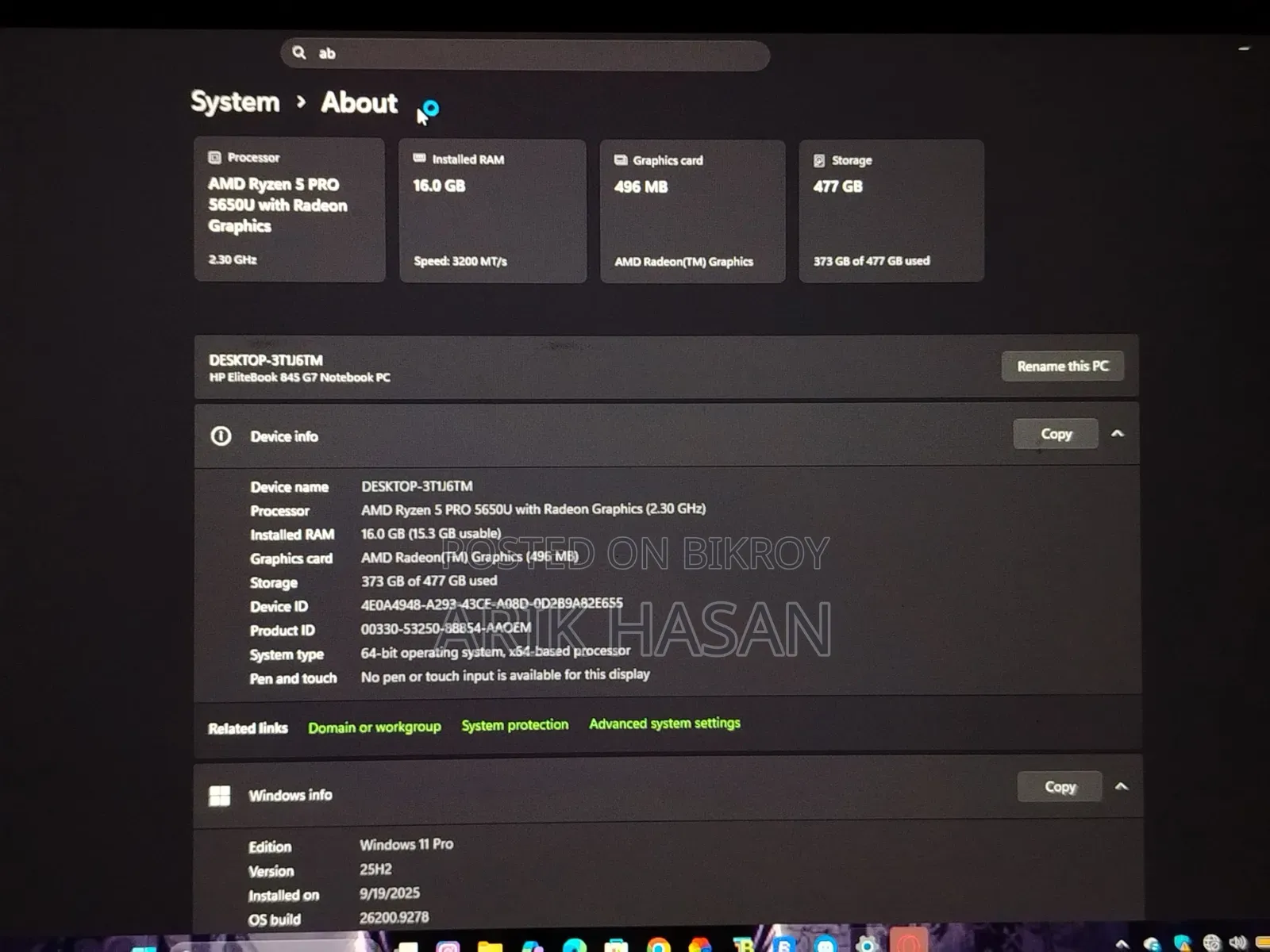Open the System protection link

[x=515, y=725]
